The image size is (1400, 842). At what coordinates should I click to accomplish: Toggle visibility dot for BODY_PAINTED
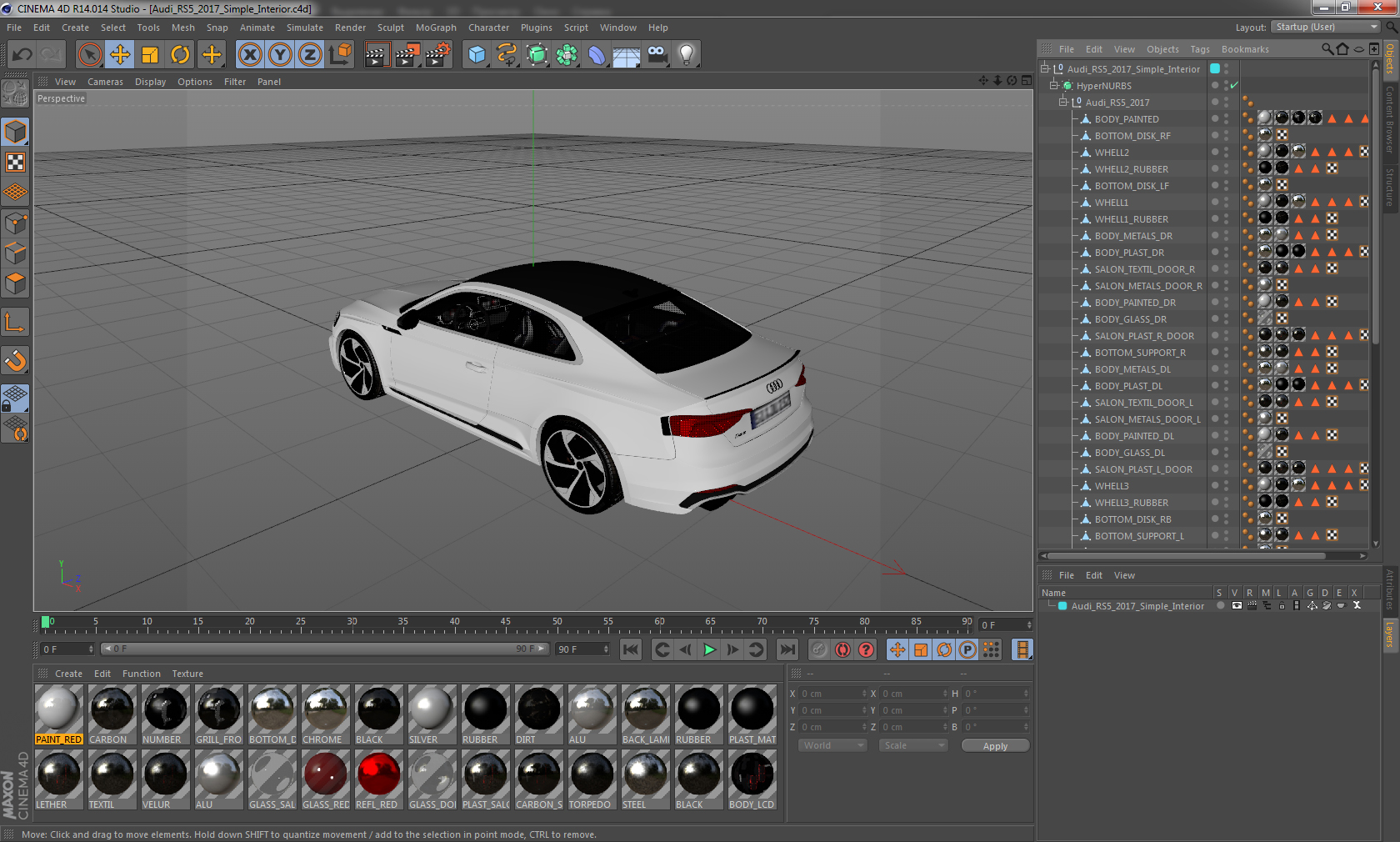pyautogui.click(x=1215, y=118)
